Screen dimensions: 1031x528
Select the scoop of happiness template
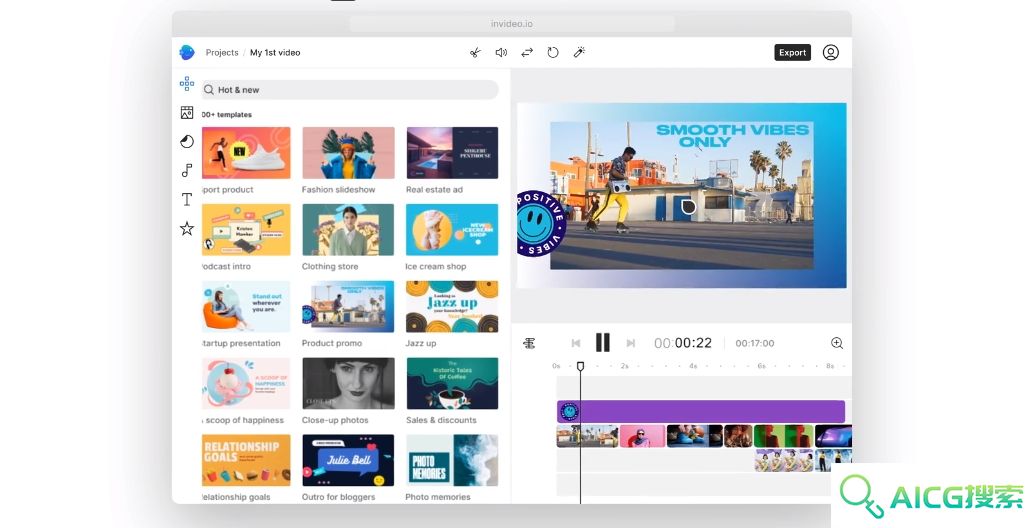pyautogui.click(x=246, y=383)
